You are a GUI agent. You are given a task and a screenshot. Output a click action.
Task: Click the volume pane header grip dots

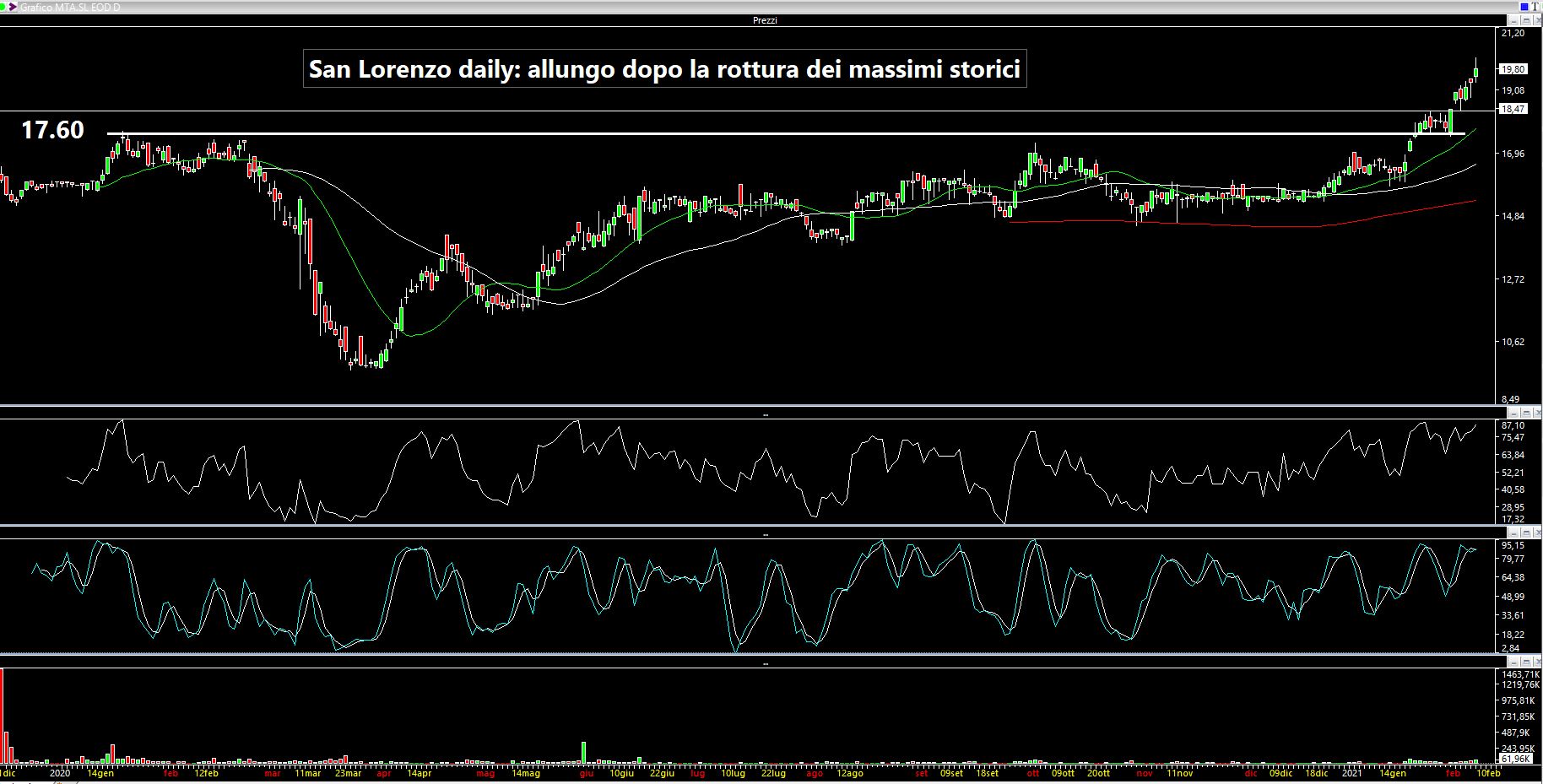point(765,664)
